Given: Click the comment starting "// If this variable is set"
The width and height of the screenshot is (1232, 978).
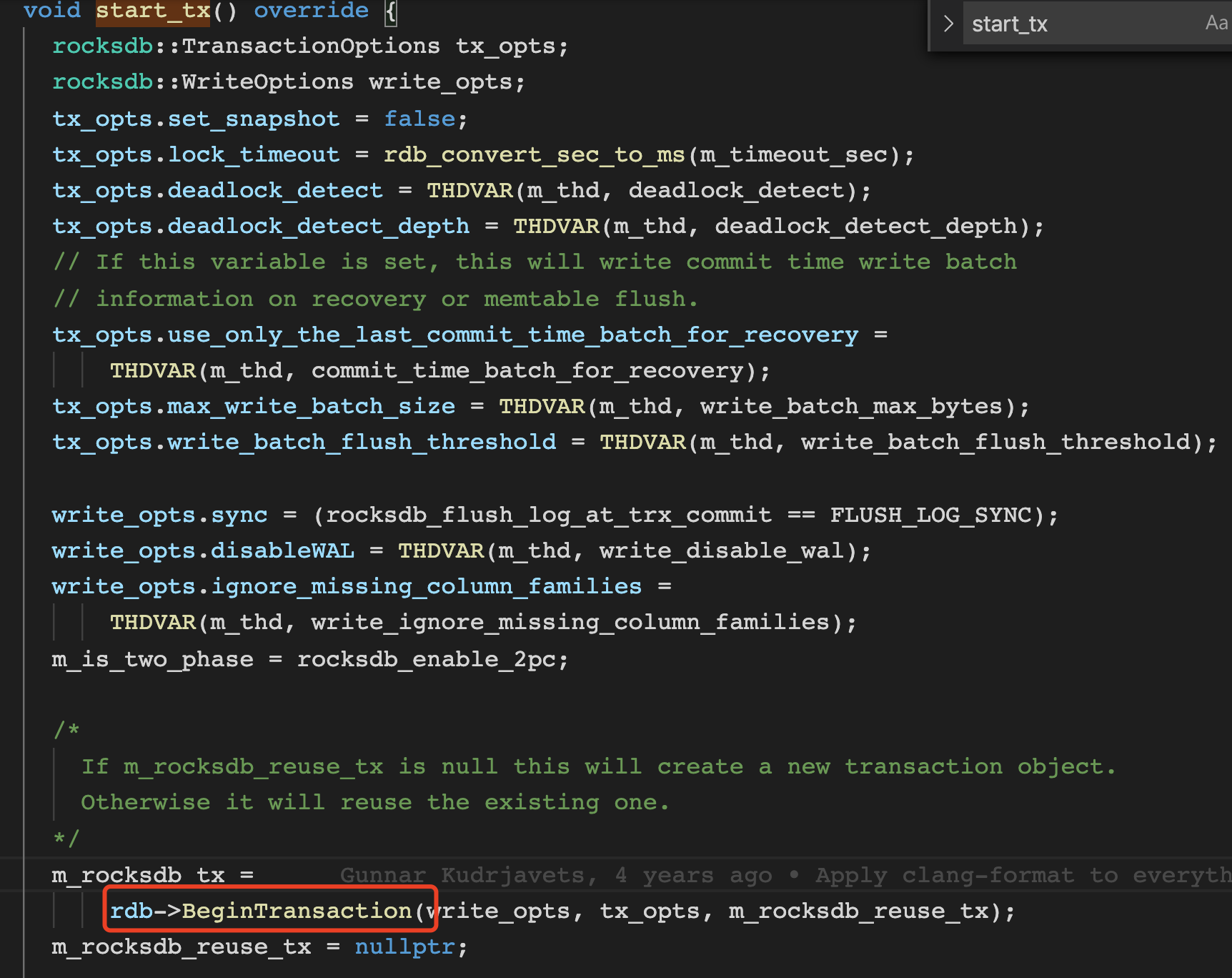Looking at the screenshot, I should 535,262.
